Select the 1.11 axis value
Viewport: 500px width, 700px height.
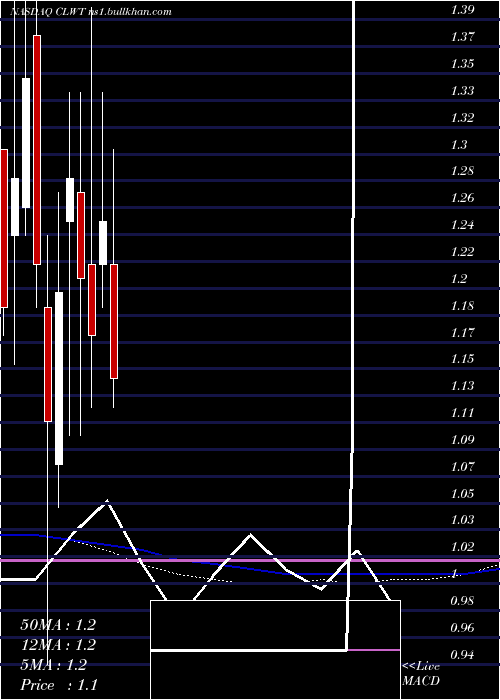click(x=462, y=412)
